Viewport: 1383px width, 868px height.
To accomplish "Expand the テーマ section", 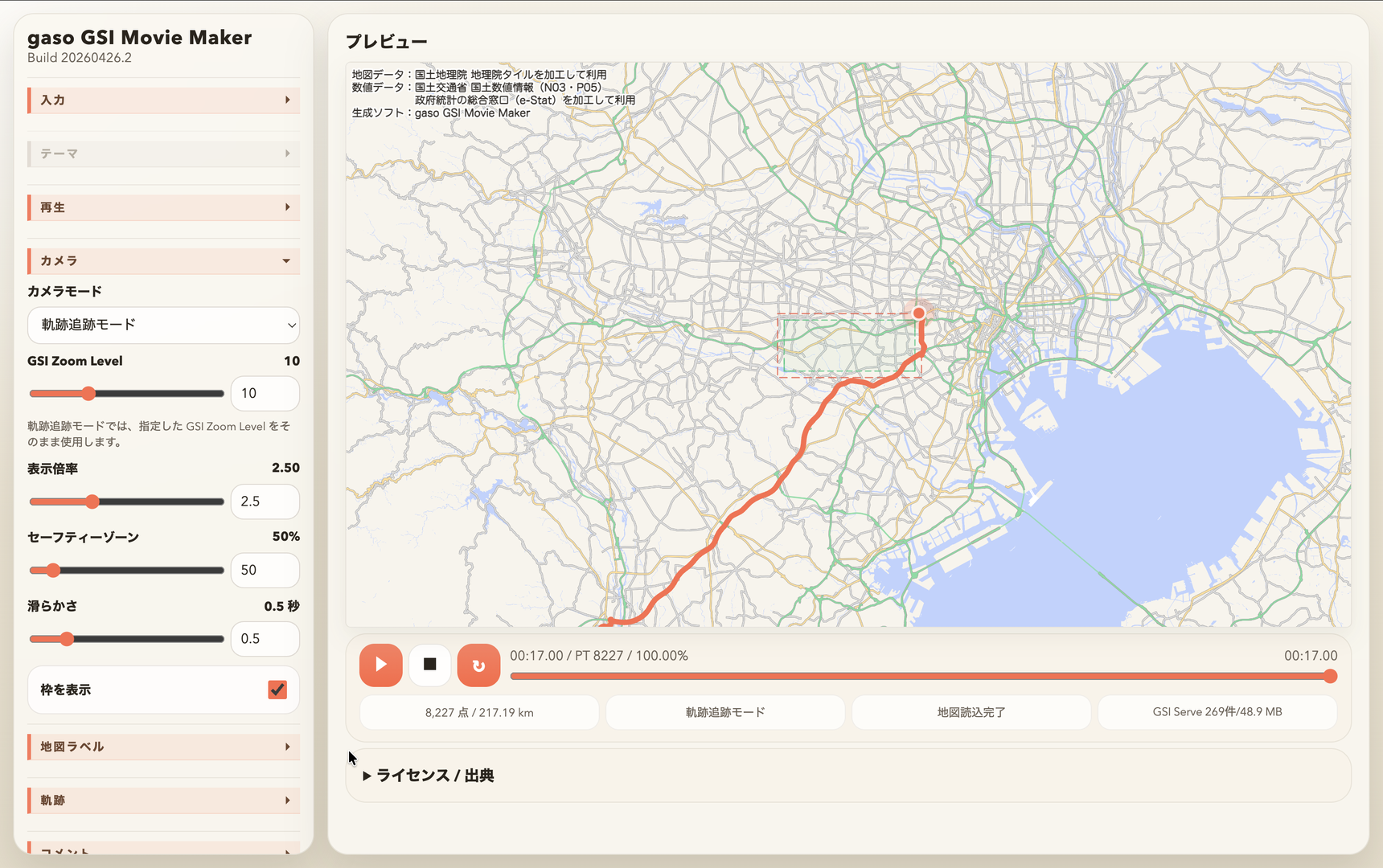I will pos(164,154).
